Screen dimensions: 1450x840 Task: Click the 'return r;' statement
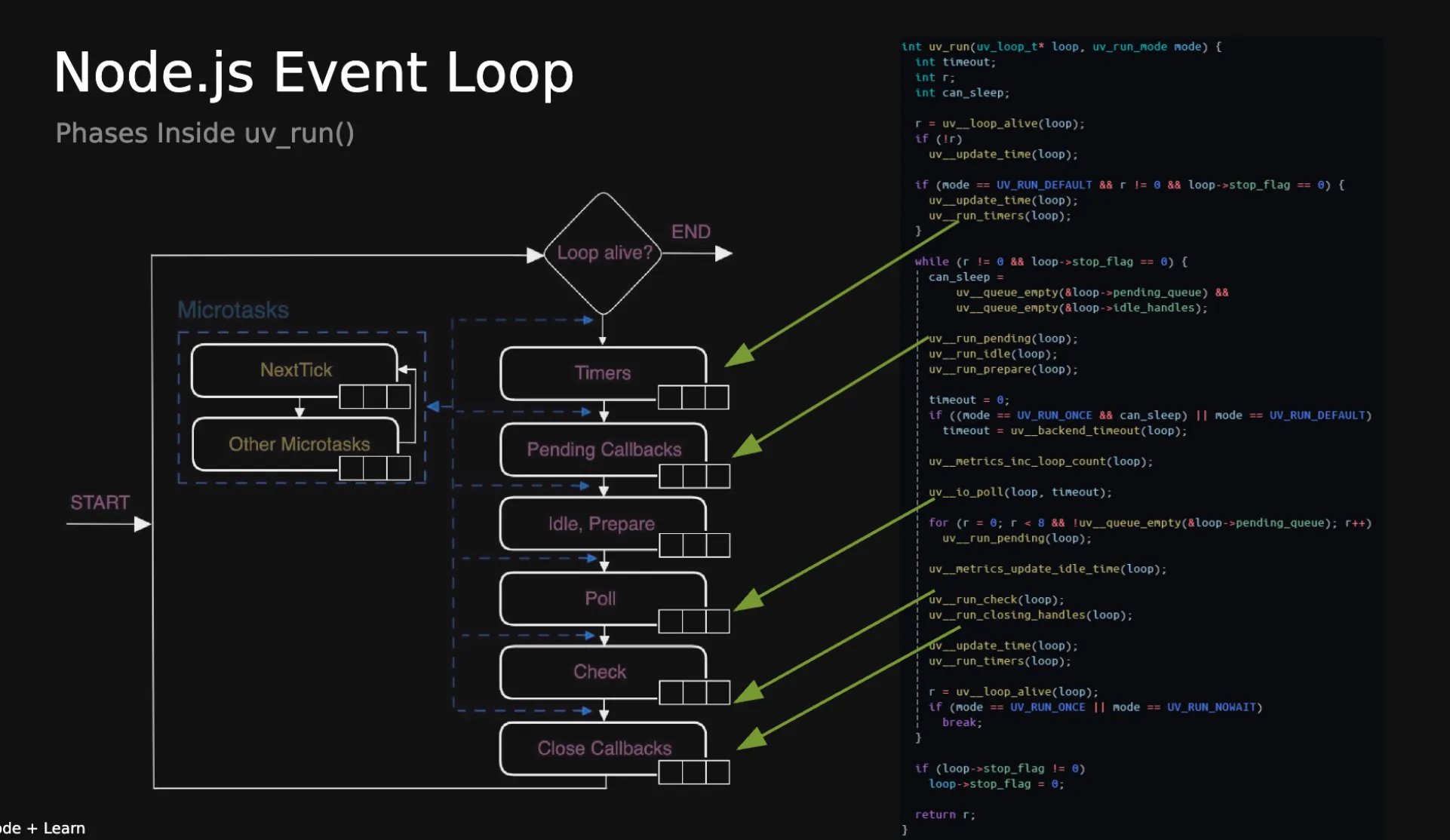coord(945,815)
